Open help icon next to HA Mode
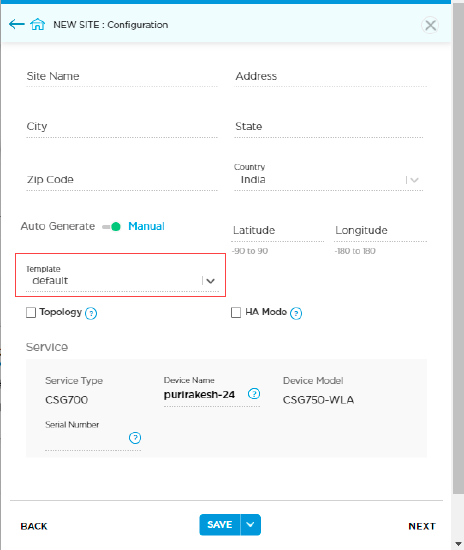This screenshot has width=464, height=550. (296, 313)
